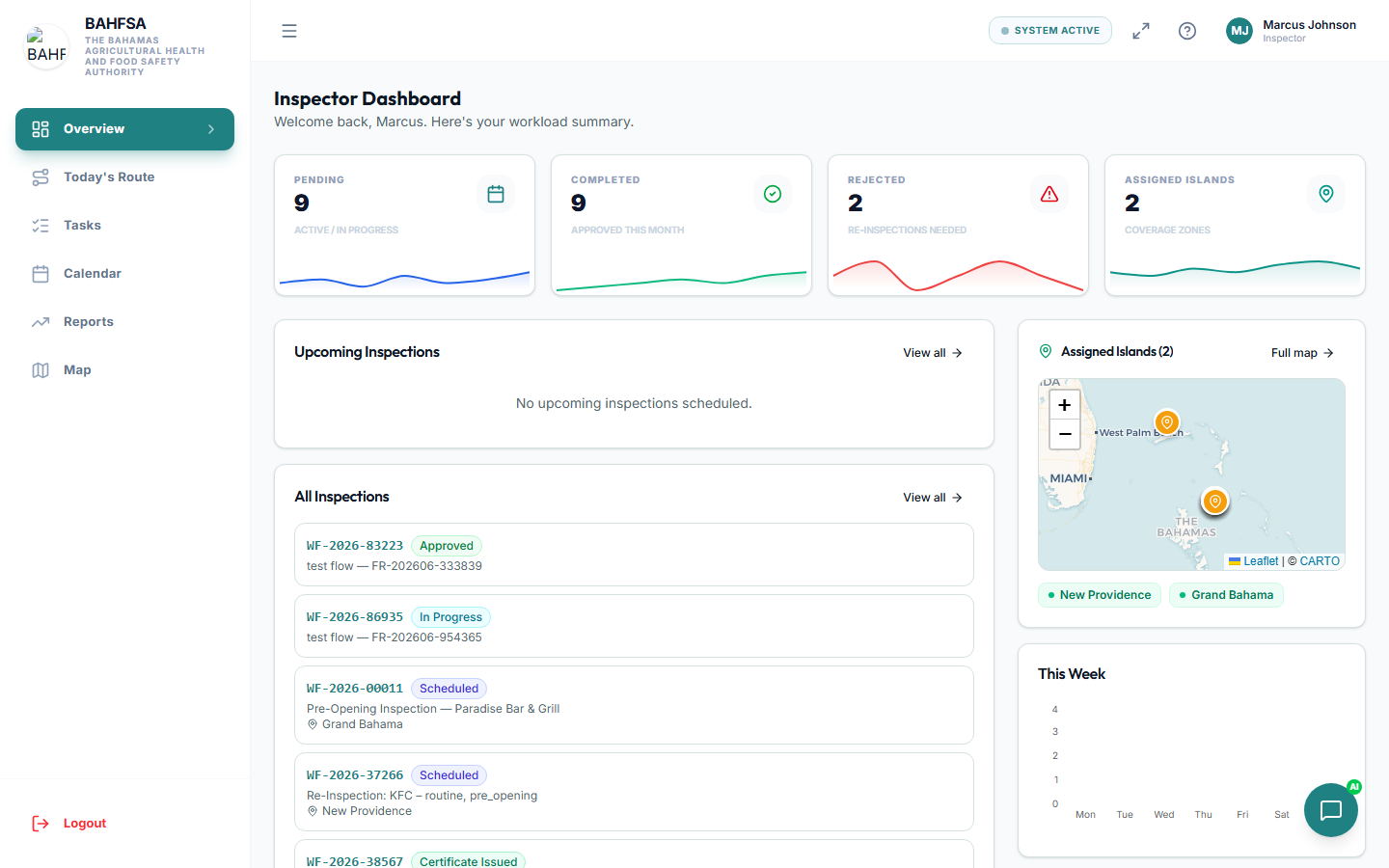Screen dimensions: 1389x868
Task: Toggle the hamburger sidebar menu
Action: (x=289, y=31)
